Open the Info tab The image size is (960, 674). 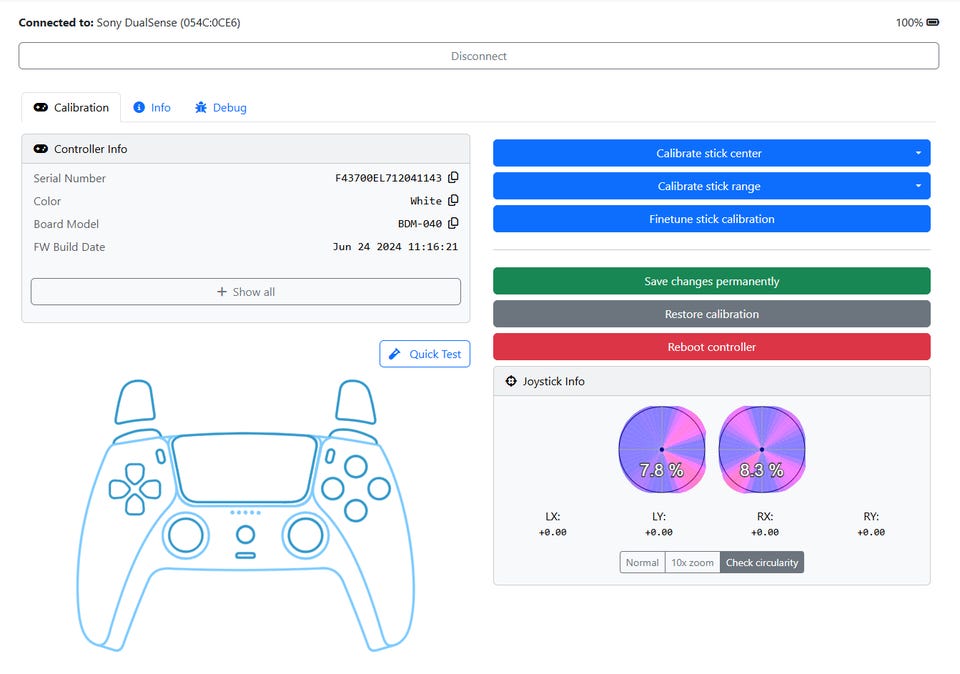point(152,107)
